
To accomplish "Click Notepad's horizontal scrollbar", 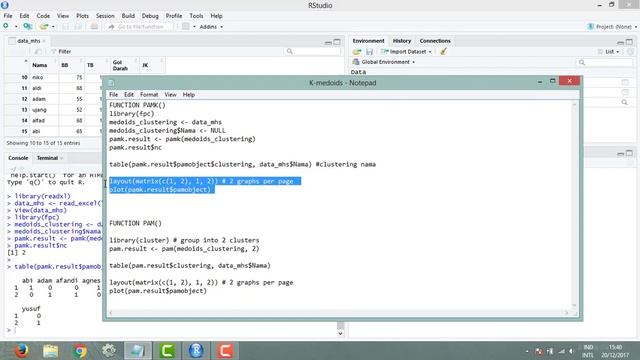I will (x=338, y=313).
